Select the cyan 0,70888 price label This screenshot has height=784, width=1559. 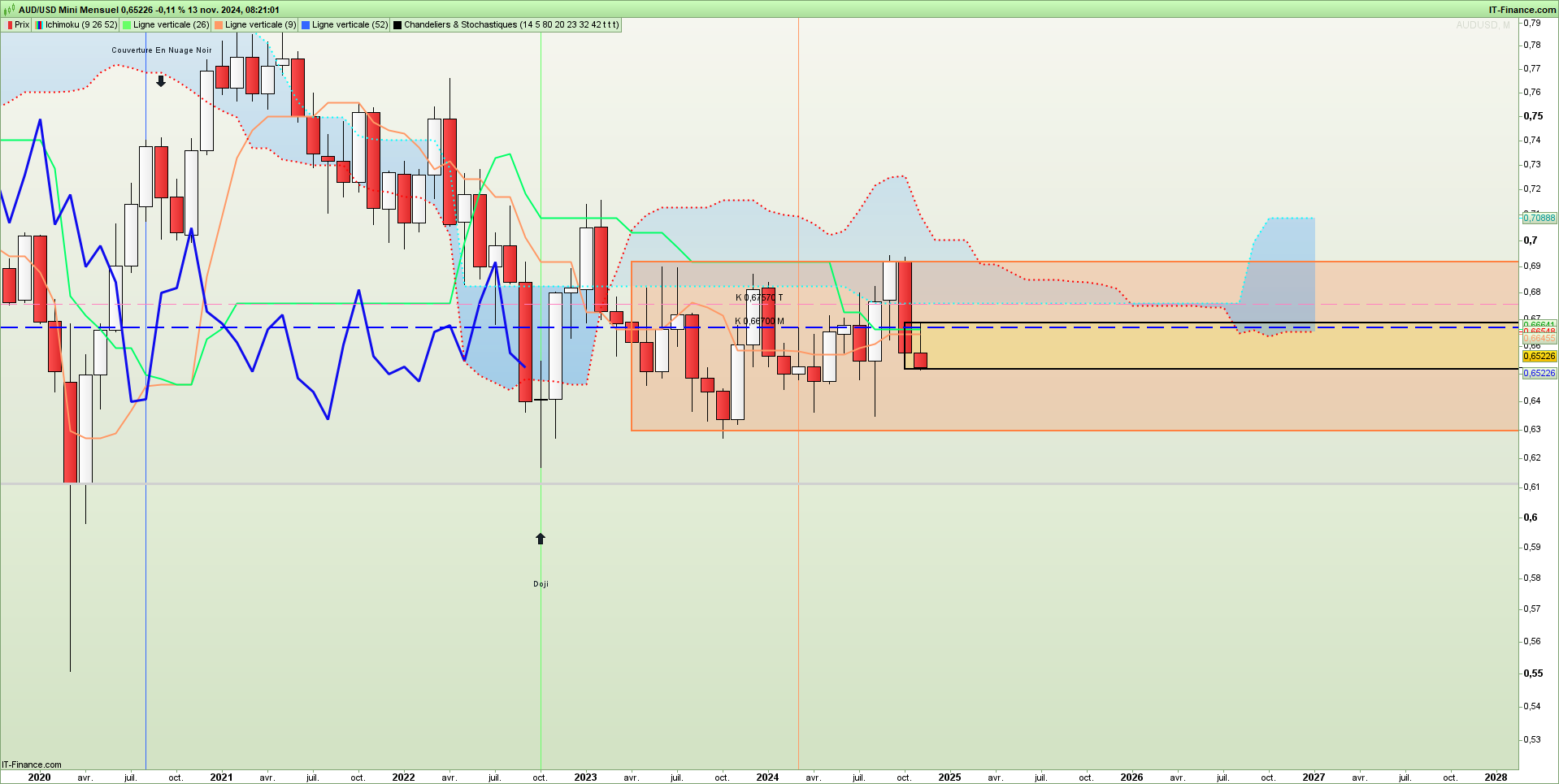point(1539,218)
